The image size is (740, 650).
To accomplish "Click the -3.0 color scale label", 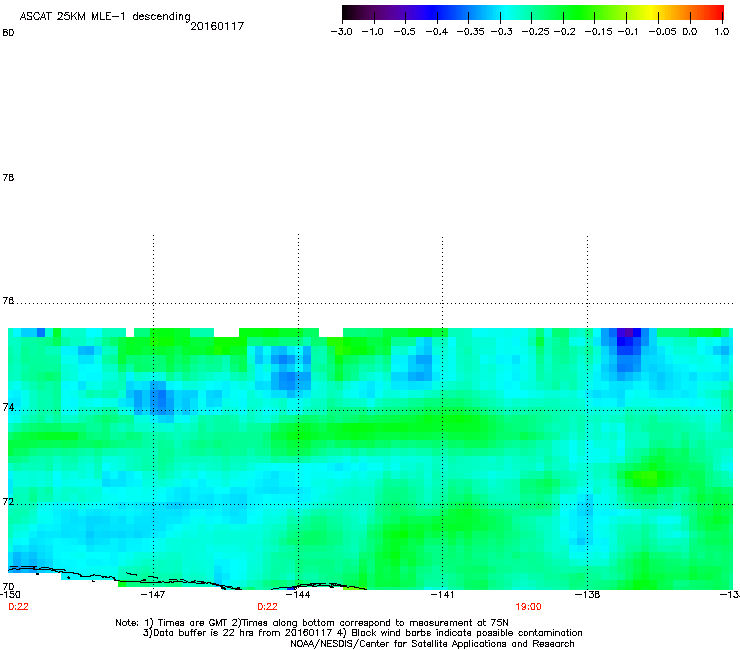I will pyautogui.click(x=341, y=32).
